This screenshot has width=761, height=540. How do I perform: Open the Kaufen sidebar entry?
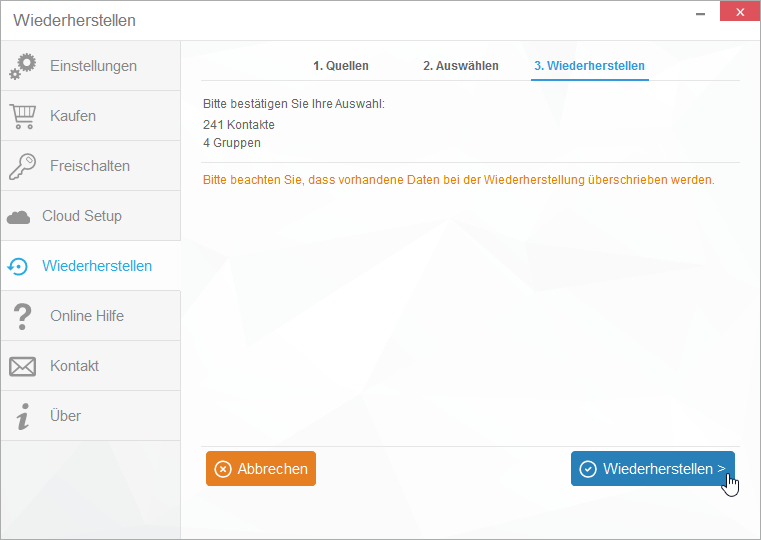pos(91,116)
